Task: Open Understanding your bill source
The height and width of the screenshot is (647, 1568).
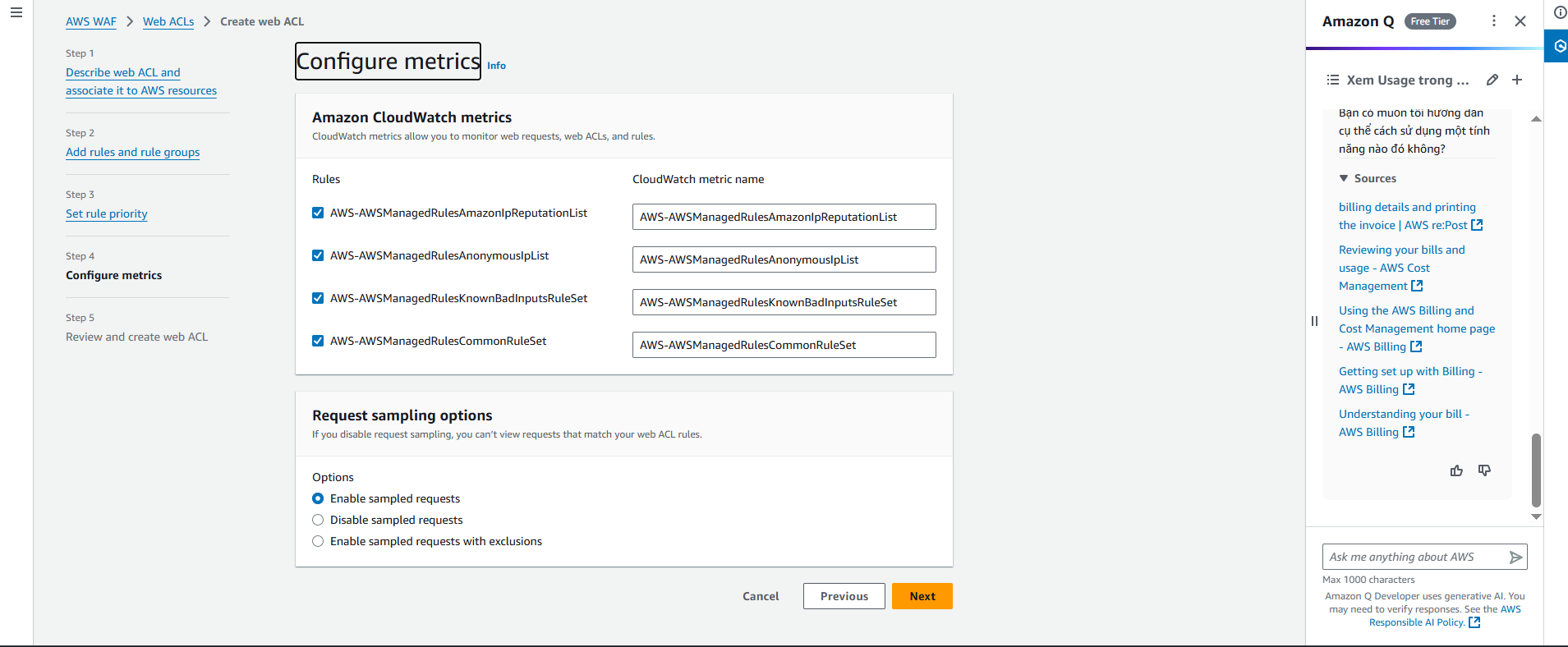Action: click(1404, 423)
